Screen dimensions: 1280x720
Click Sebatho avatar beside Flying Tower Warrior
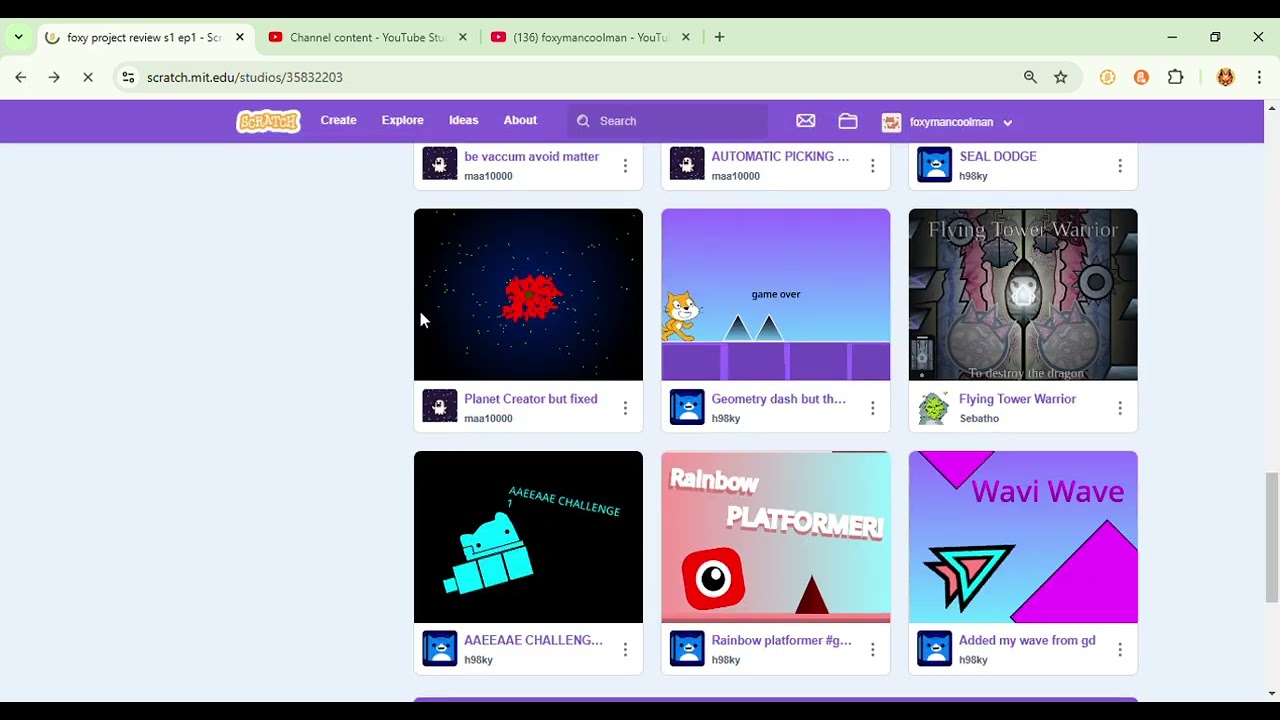[934, 406]
